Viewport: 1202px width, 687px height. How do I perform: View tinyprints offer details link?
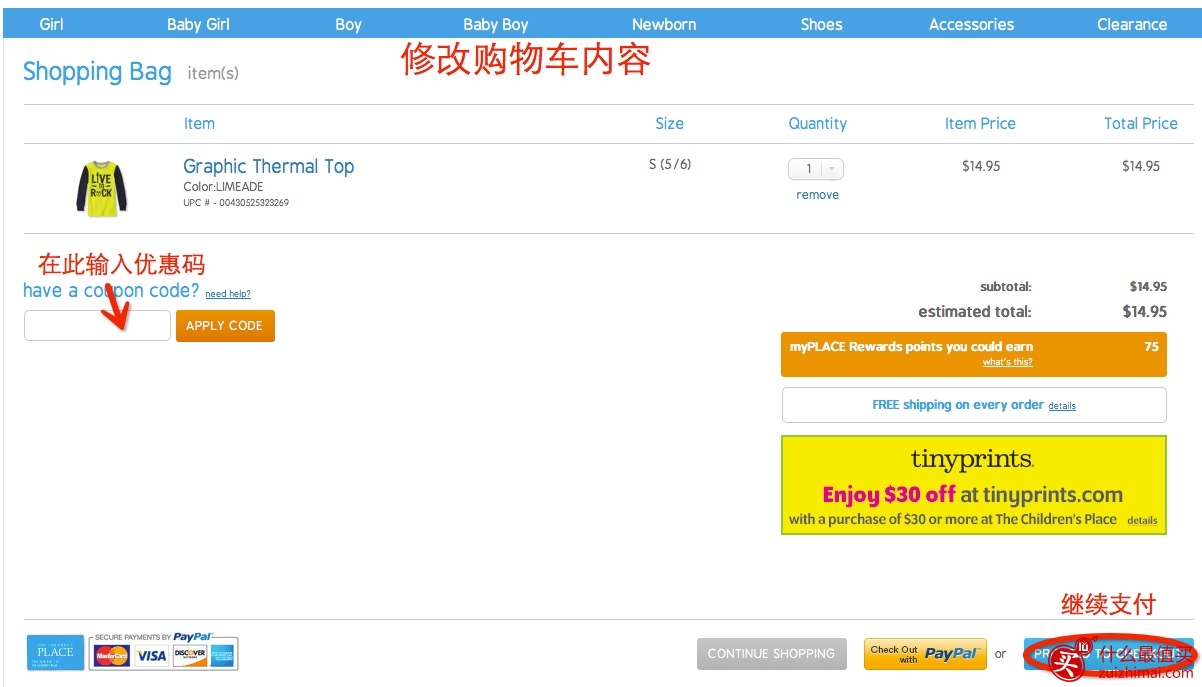pyautogui.click(x=1142, y=520)
